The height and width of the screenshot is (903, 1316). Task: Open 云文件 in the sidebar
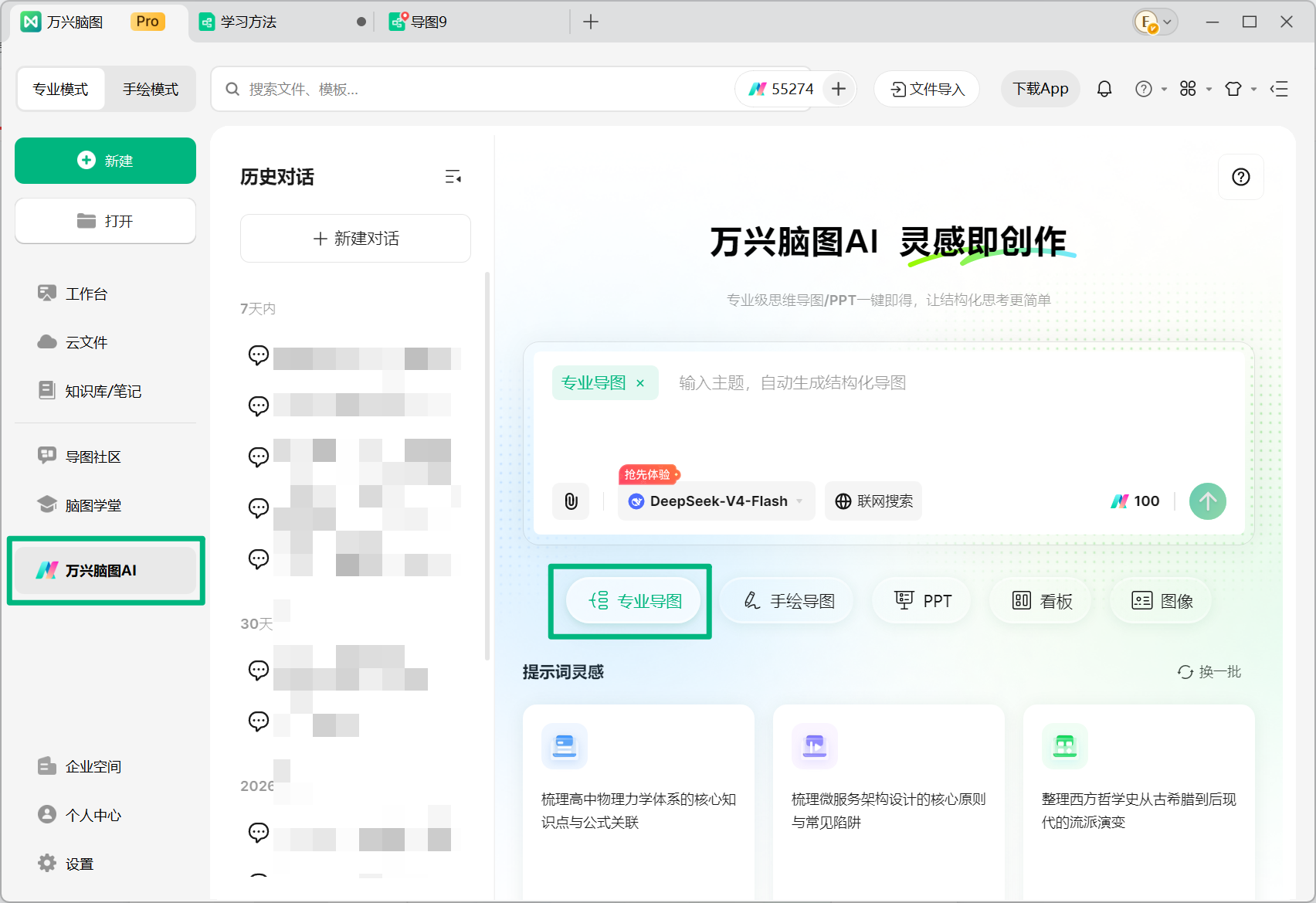(73, 342)
